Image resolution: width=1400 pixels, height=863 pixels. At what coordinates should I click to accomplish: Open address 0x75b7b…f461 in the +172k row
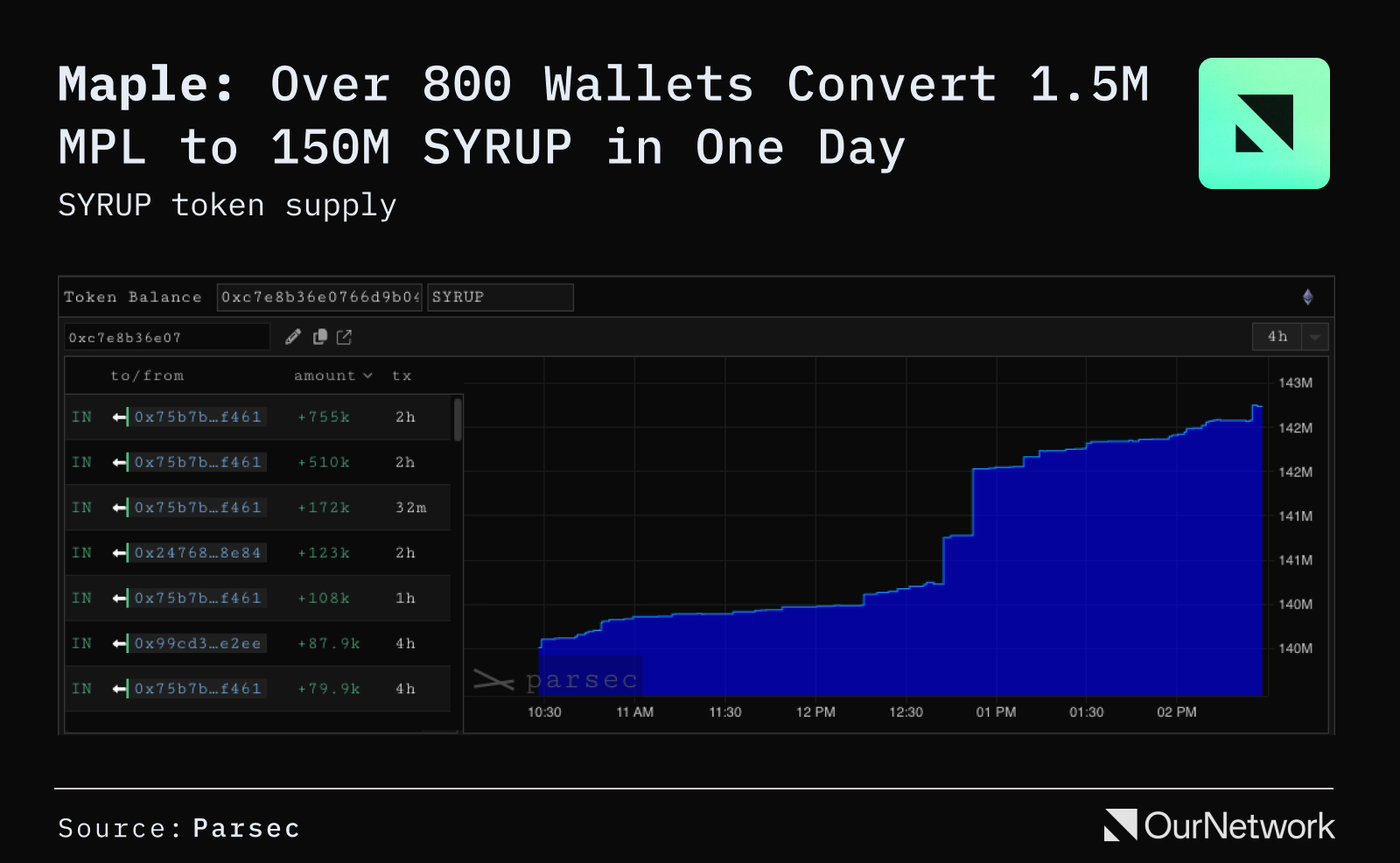[198, 508]
